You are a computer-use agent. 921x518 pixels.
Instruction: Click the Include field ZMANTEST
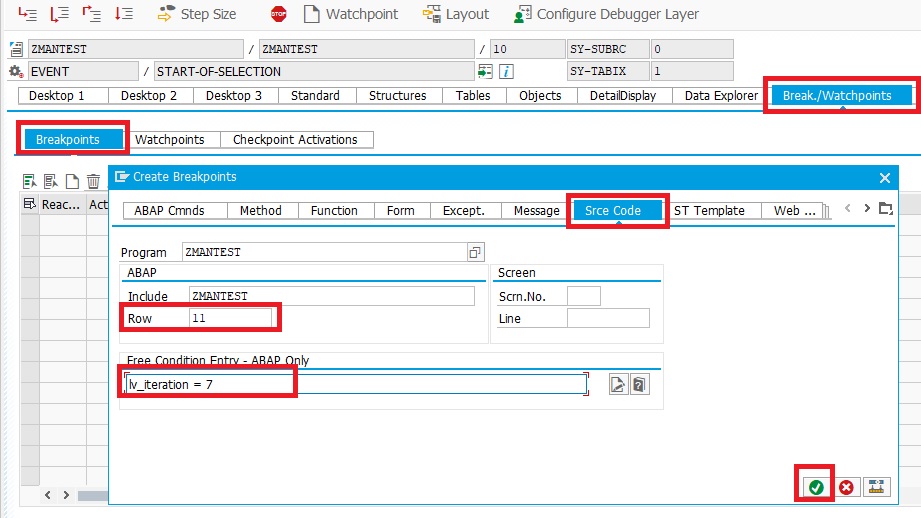pos(331,296)
